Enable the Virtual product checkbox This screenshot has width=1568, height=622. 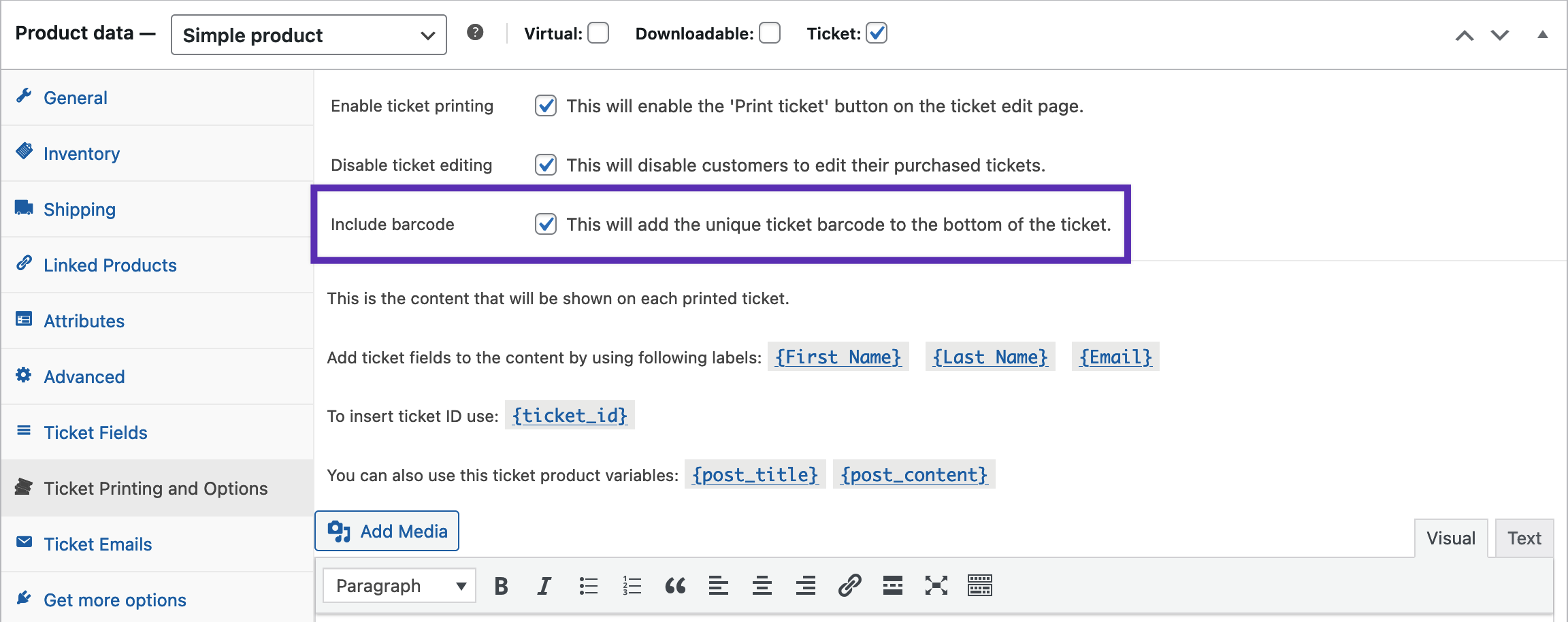(x=598, y=33)
